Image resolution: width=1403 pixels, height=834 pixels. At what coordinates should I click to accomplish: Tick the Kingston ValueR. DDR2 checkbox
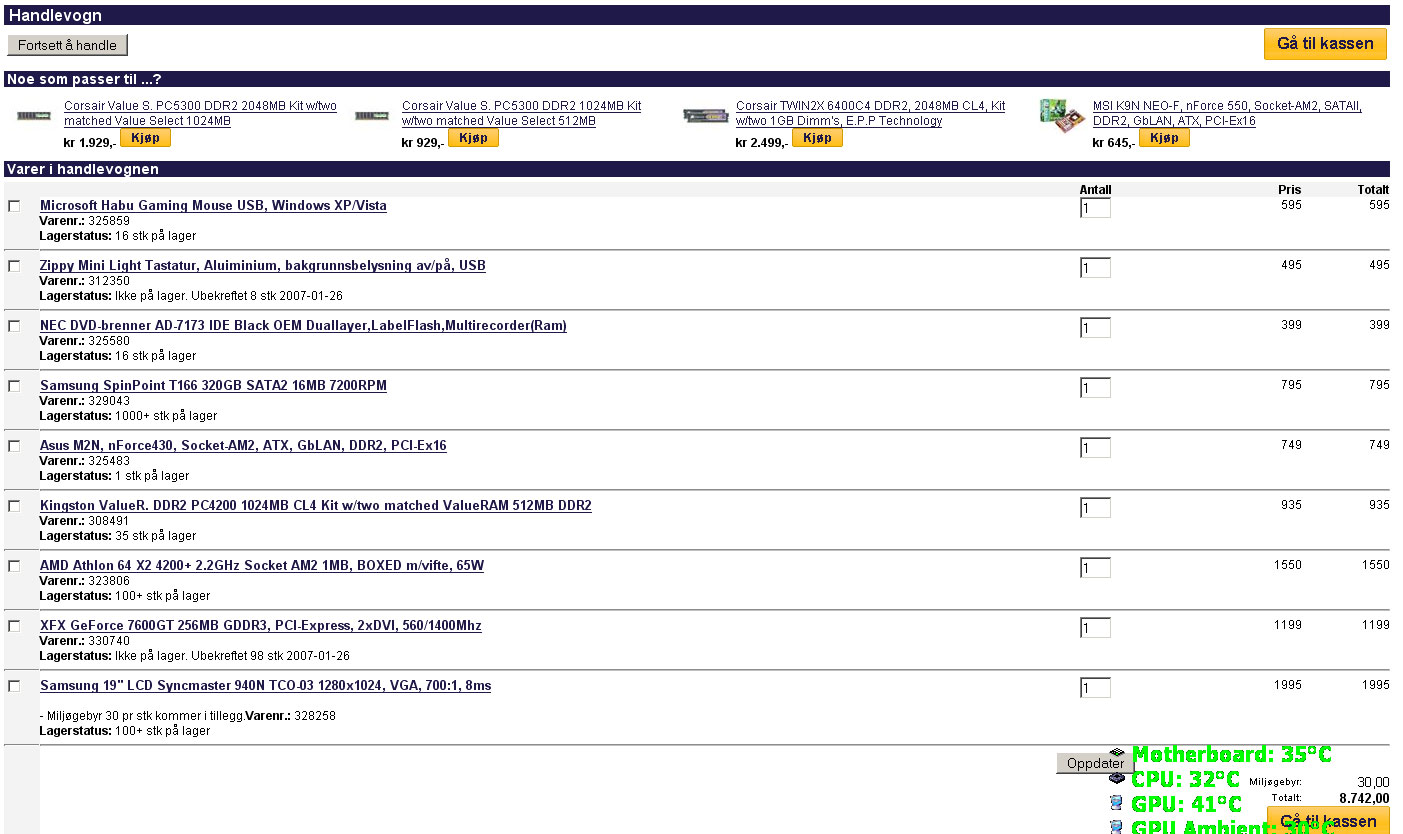[x=14, y=506]
